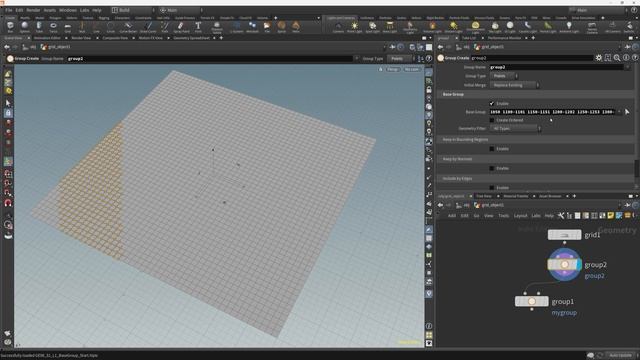The image size is (640, 360).
Task: Select the Sphere shelf tool
Action: [x=24, y=27]
